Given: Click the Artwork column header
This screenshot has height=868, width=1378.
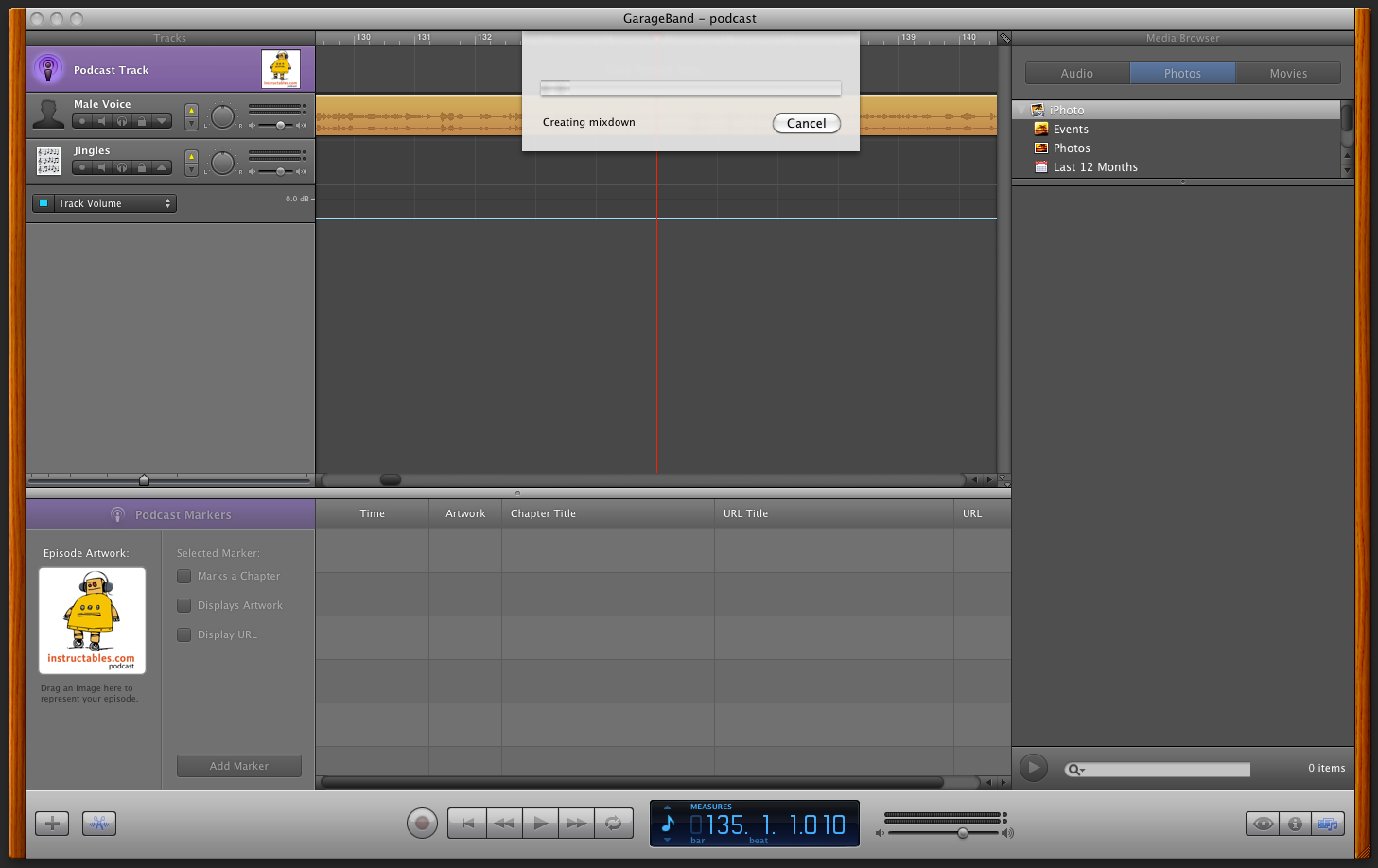Looking at the screenshot, I should (465, 513).
